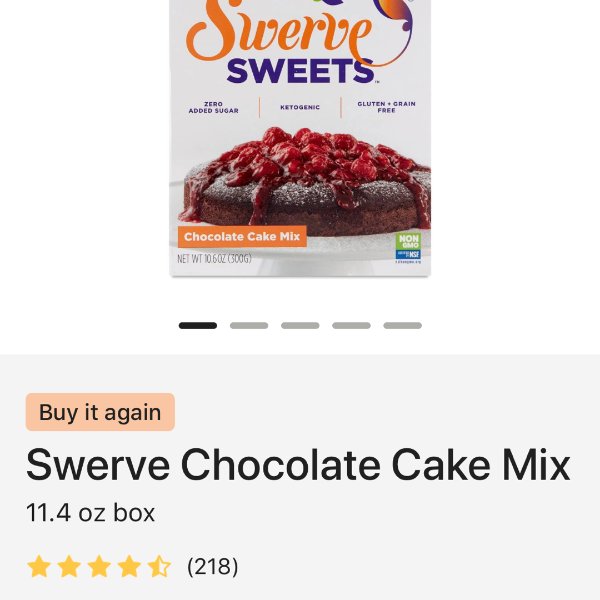The width and height of the screenshot is (600, 600).
Task: Click the orange Chocolate Cake Mix label
Action: click(x=242, y=236)
